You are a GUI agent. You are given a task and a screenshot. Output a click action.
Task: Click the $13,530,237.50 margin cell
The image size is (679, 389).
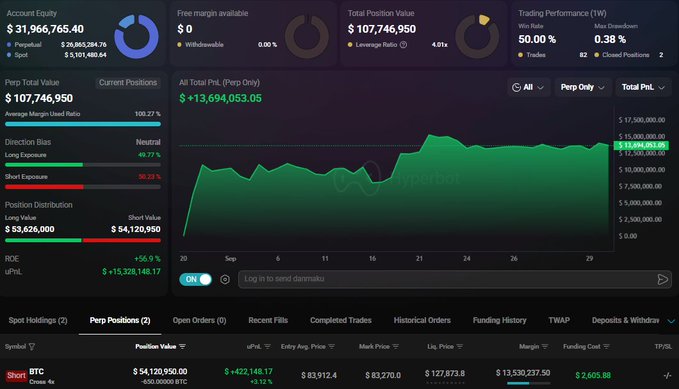click(523, 373)
